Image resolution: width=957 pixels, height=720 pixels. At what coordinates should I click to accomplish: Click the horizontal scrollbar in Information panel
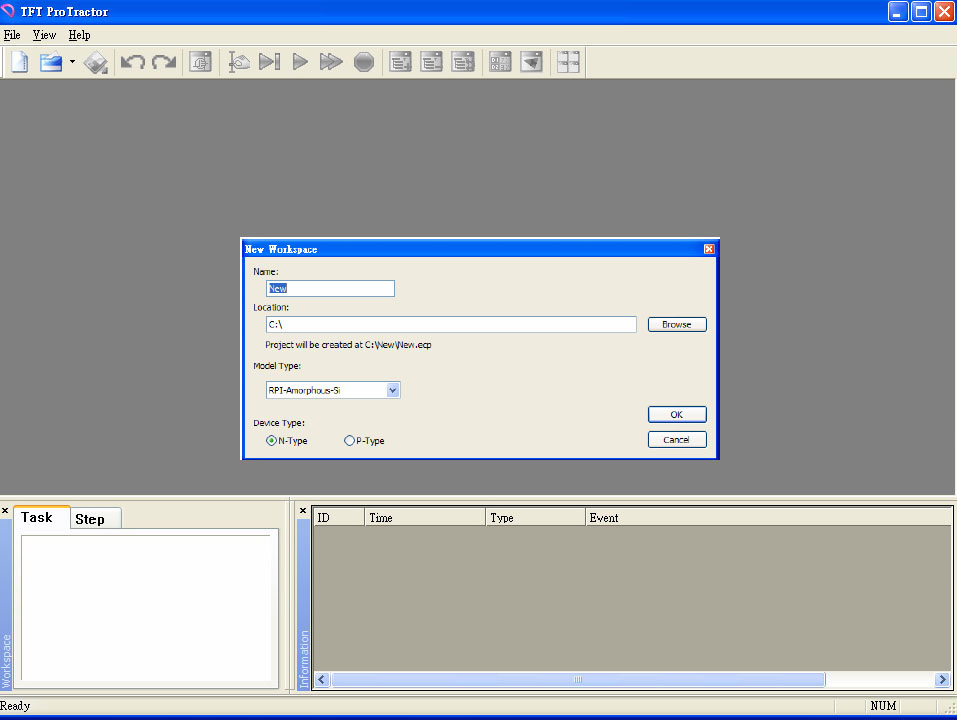[578, 679]
